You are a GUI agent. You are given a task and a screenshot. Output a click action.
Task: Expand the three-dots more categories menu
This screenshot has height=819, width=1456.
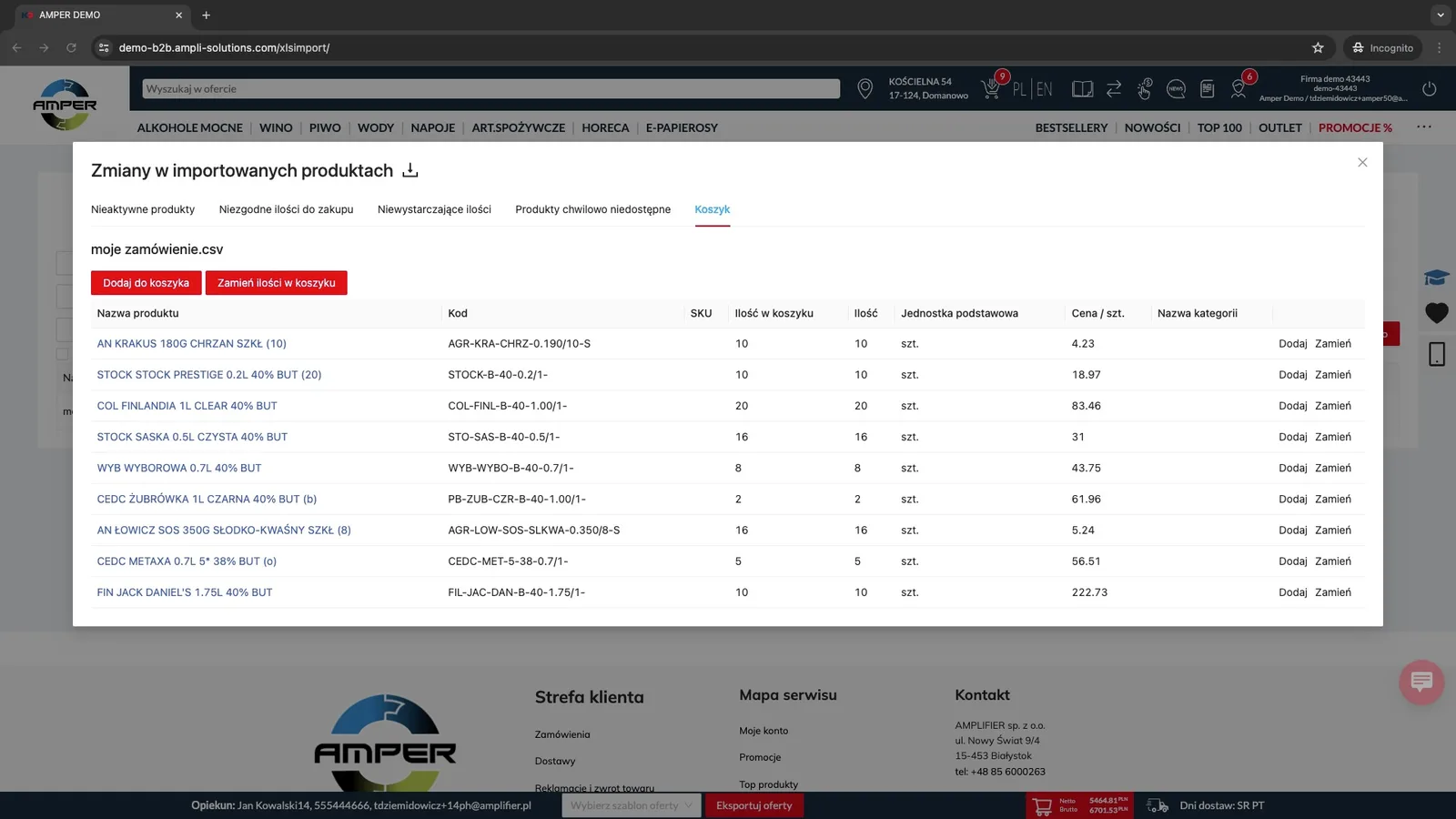coord(1424,127)
